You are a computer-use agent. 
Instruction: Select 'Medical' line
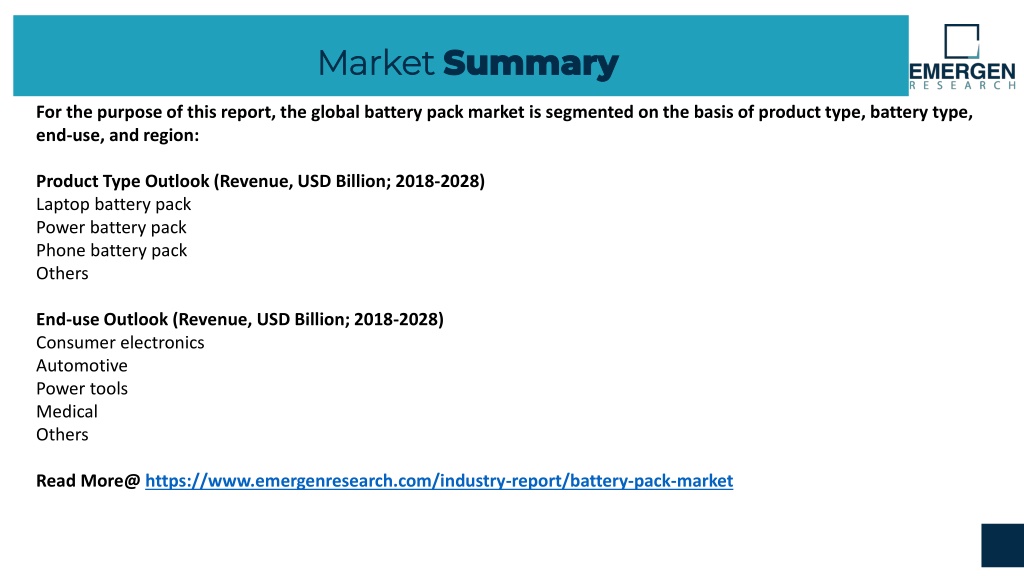pyautogui.click(x=67, y=411)
